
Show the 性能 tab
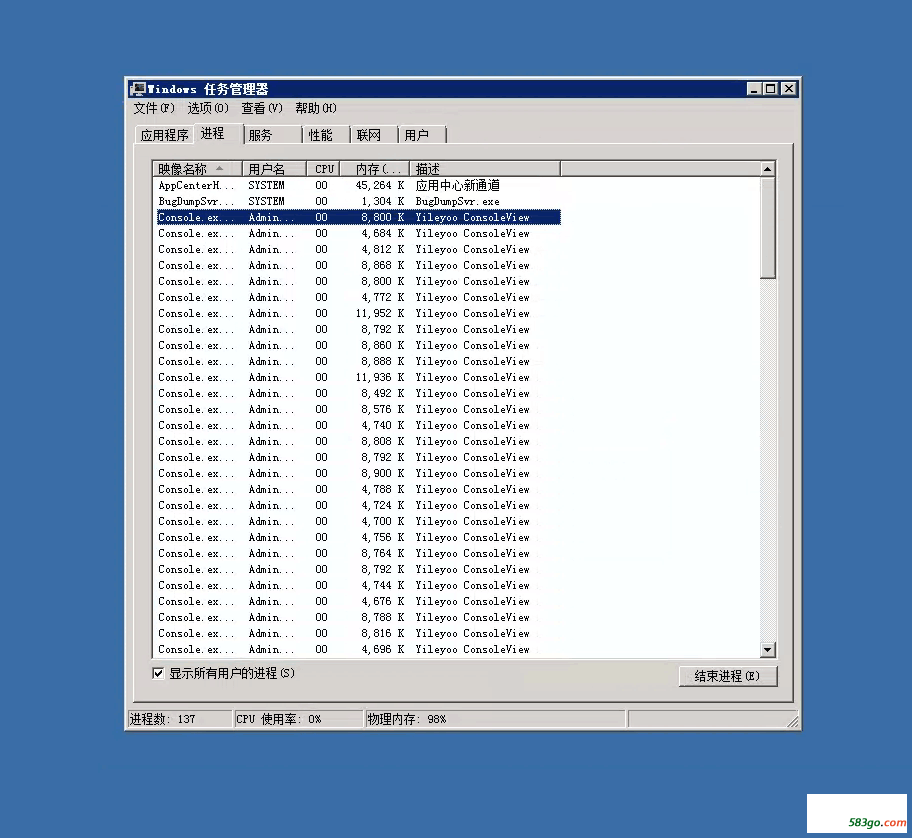(326, 135)
